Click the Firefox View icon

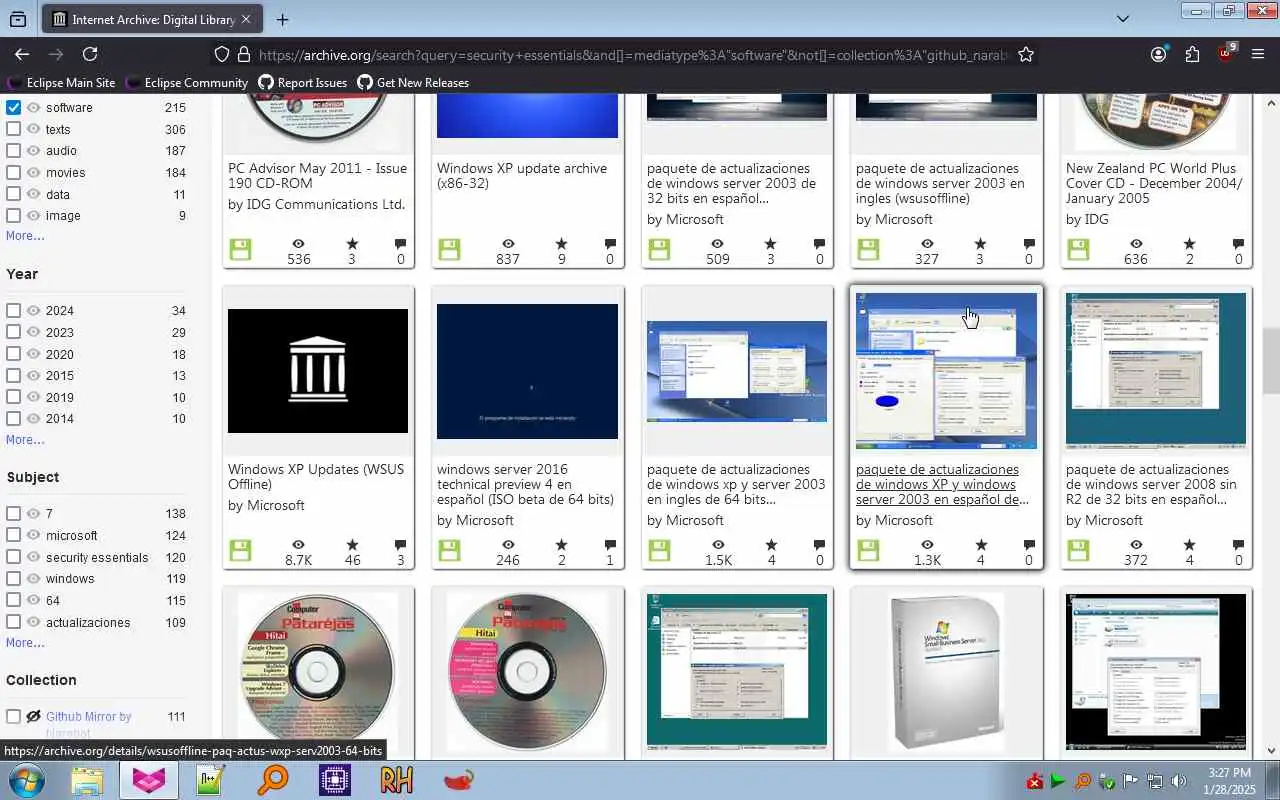point(18,19)
